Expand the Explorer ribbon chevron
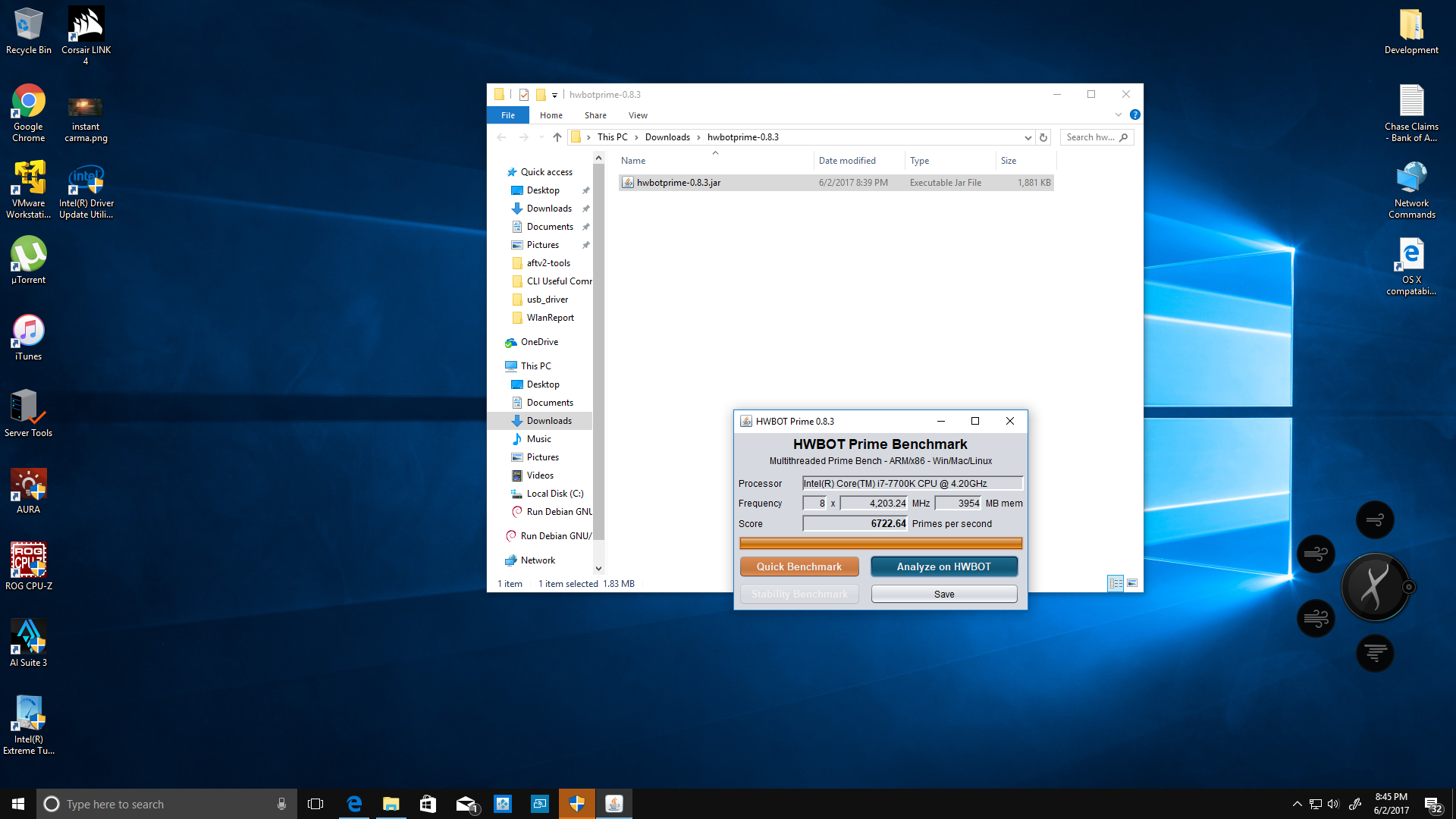 pos(1118,115)
